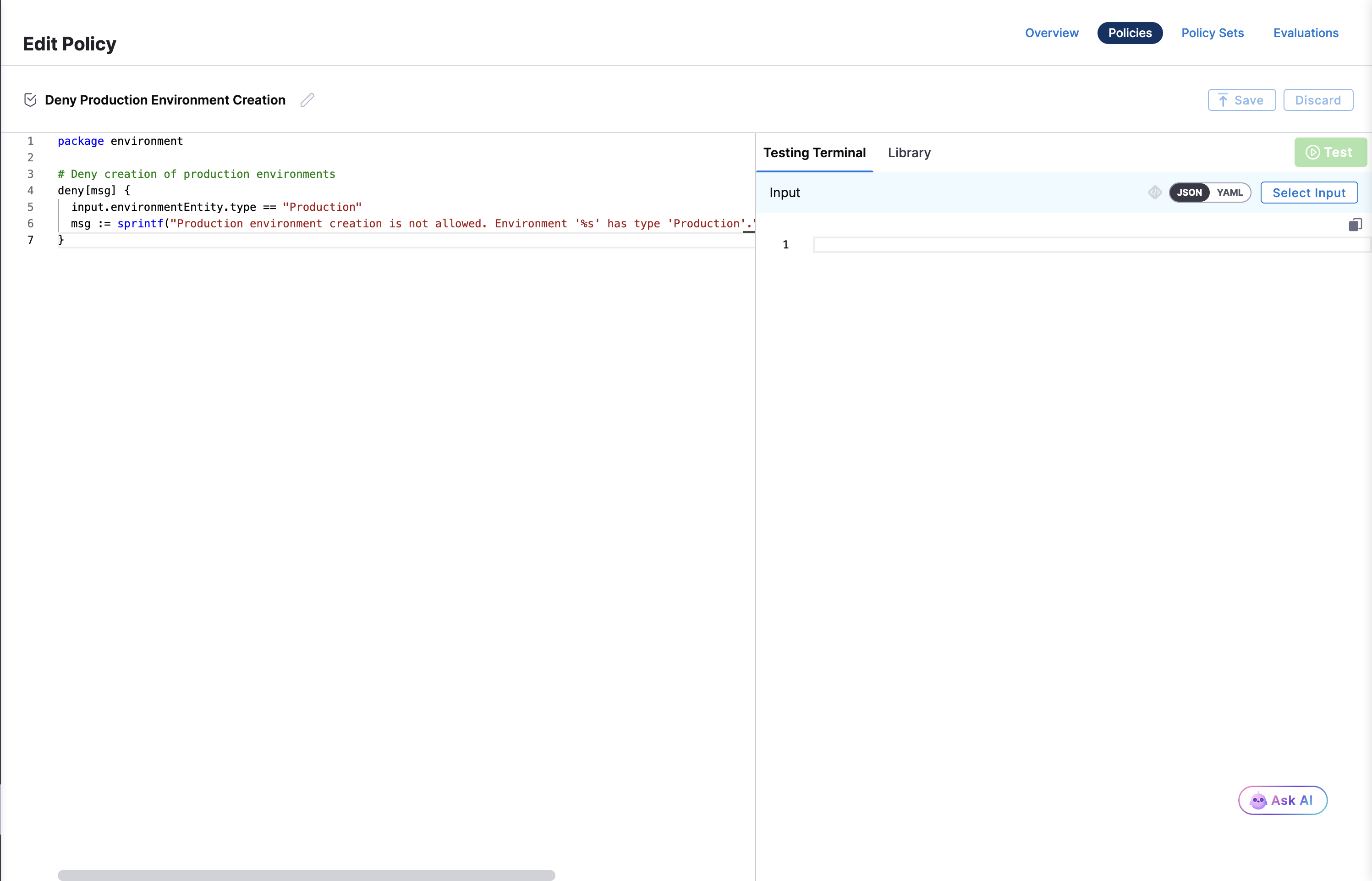The image size is (1372, 881).
Task: Click the 'deny[msg] {' code line
Action: click(94, 191)
